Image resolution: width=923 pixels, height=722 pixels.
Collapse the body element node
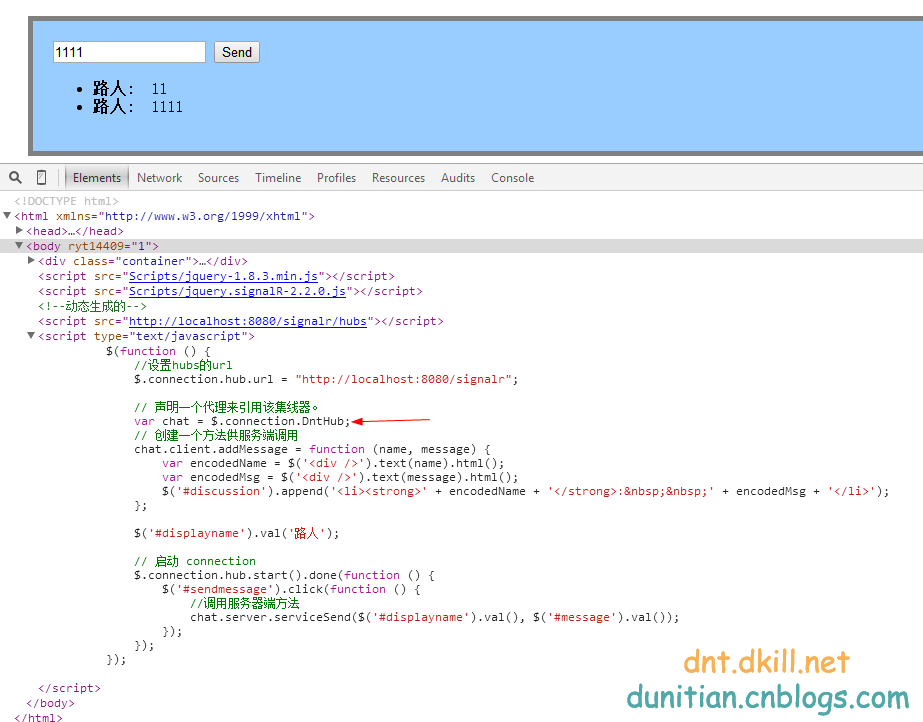[19, 245]
